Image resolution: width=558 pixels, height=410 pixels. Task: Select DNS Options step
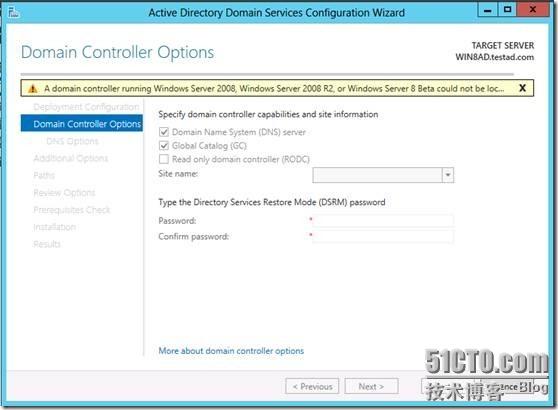72,141
